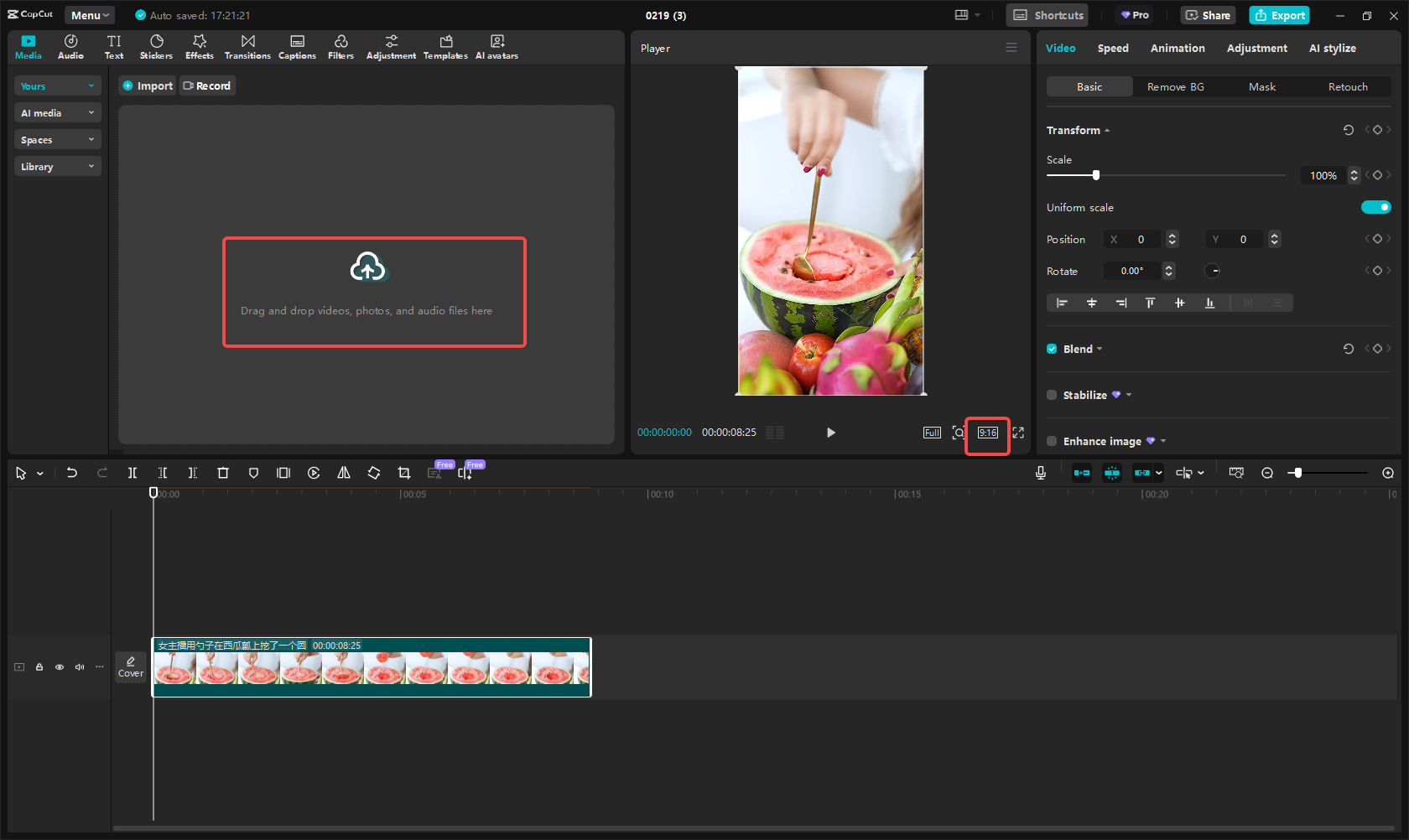The image size is (1409, 840).
Task: Hide the track using the eye icon
Action: pos(60,667)
